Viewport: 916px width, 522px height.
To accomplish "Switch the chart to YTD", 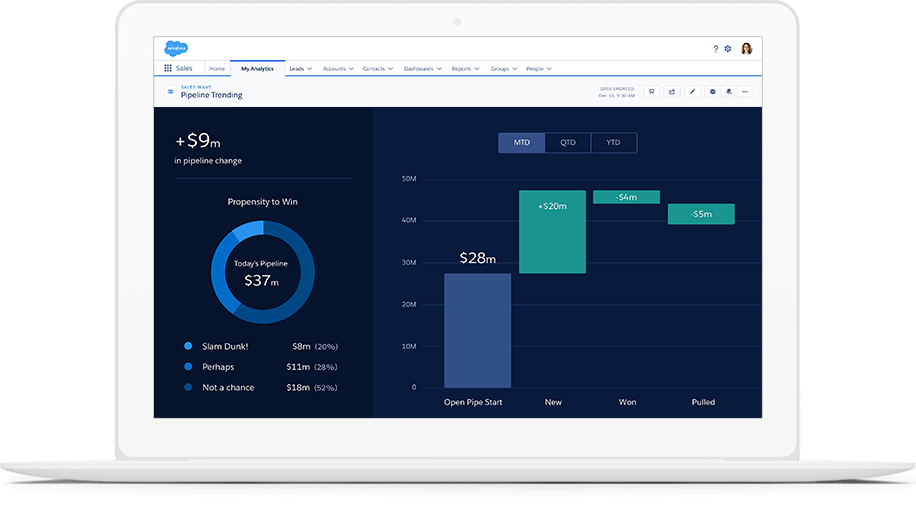I will pos(613,143).
